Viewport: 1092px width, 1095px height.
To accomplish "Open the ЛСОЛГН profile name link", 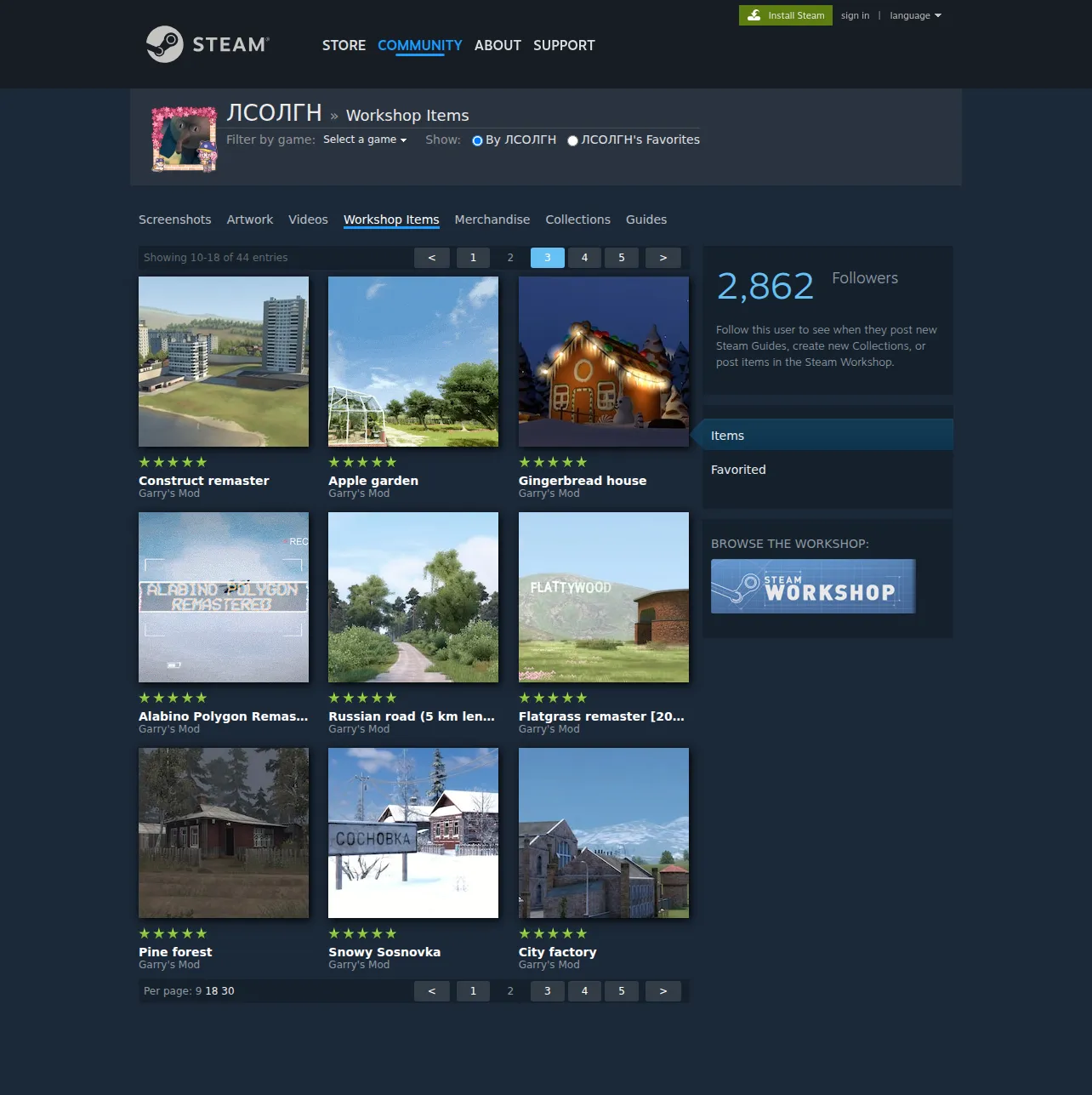I will (x=274, y=113).
